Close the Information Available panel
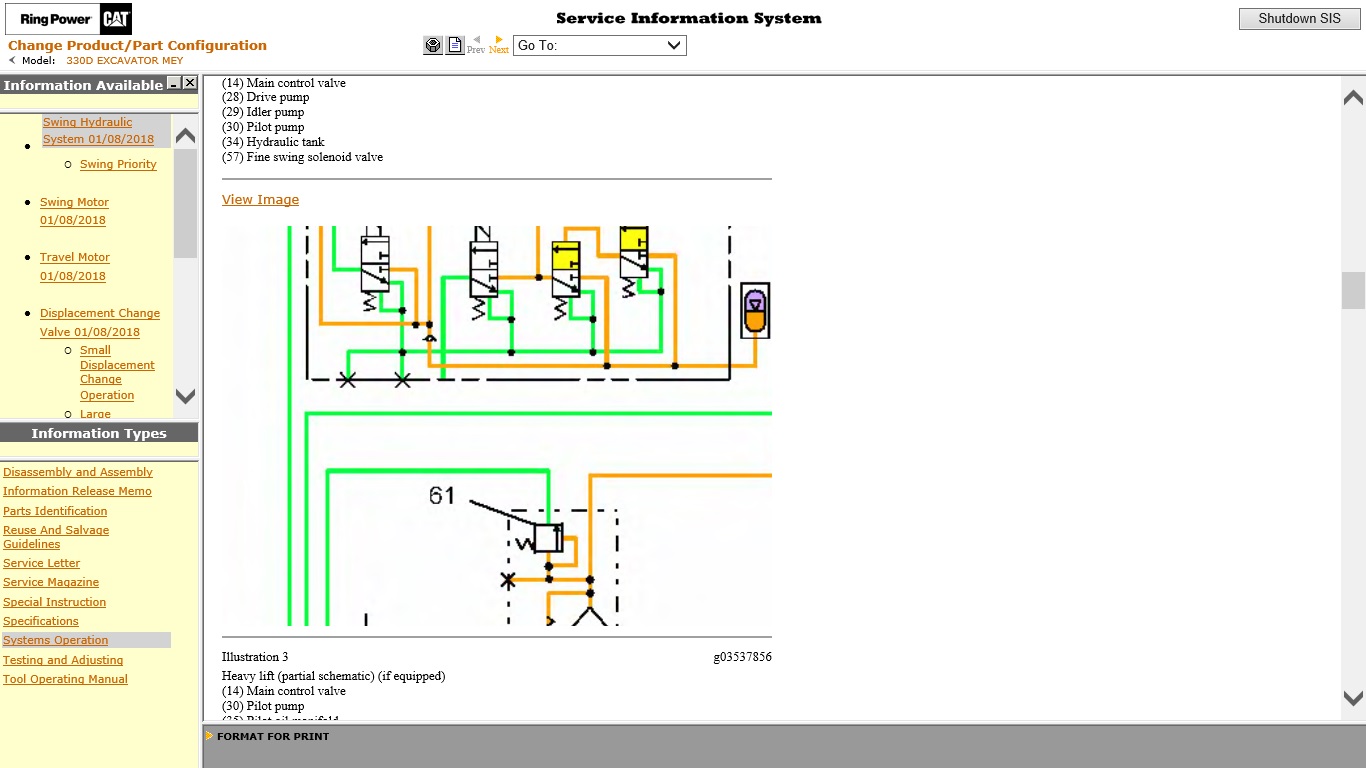The height and width of the screenshot is (768, 1366). 189,84
